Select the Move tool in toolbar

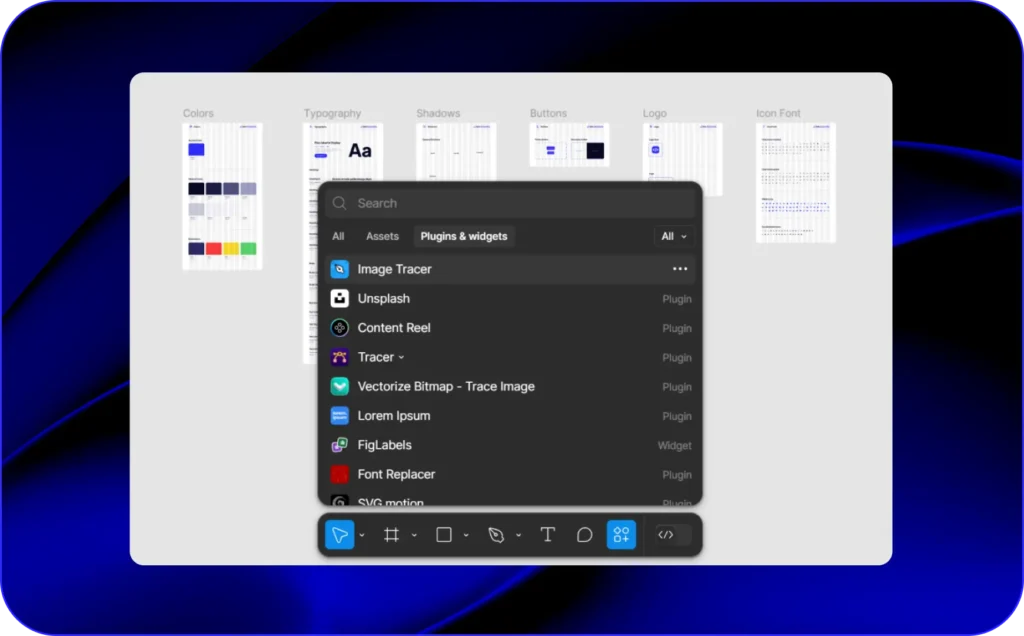[x=339, y=535]
